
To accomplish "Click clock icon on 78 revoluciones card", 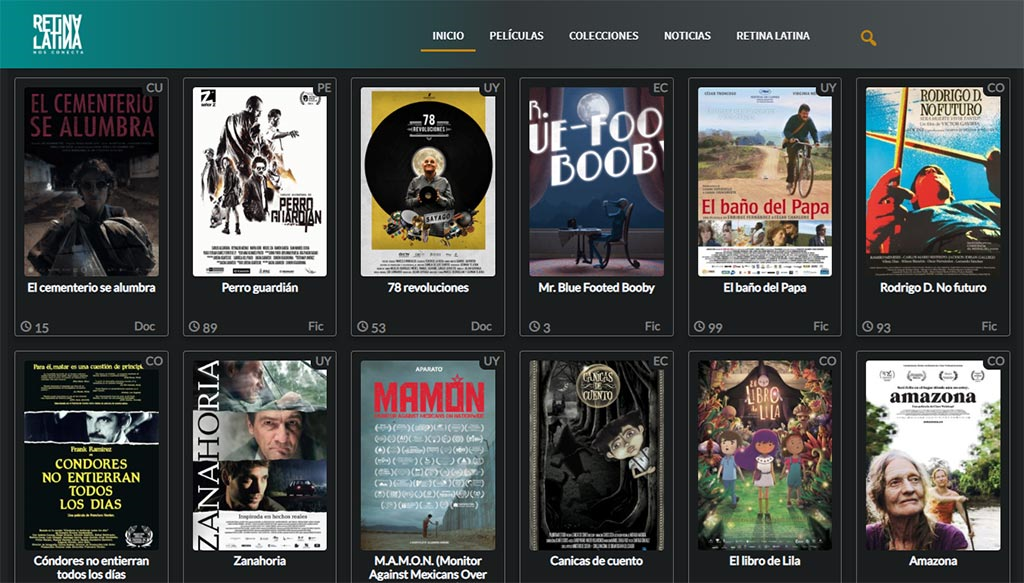I will click(363, 326).
